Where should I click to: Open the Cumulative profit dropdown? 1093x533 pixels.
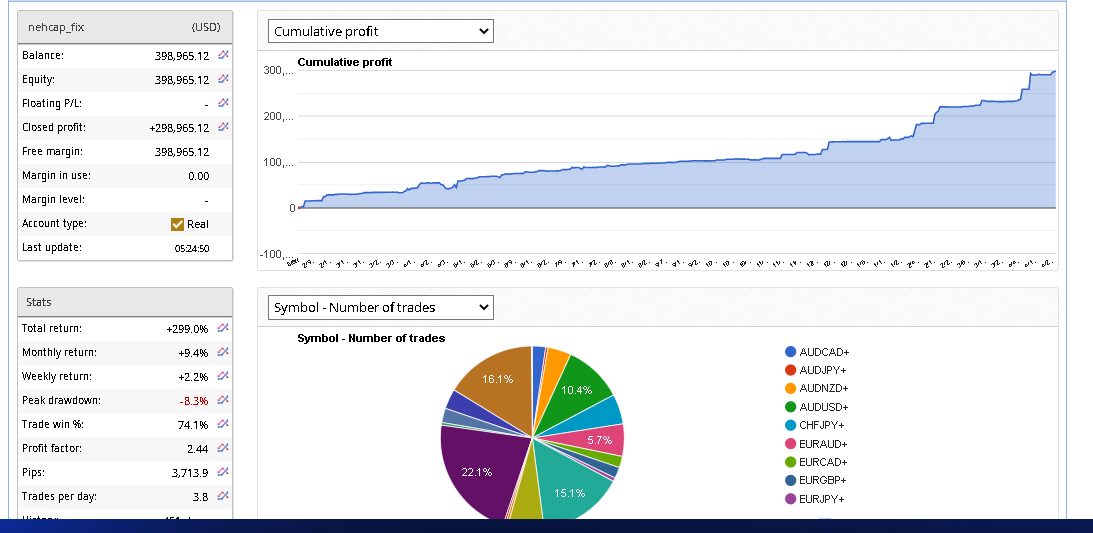coord(381,31)
